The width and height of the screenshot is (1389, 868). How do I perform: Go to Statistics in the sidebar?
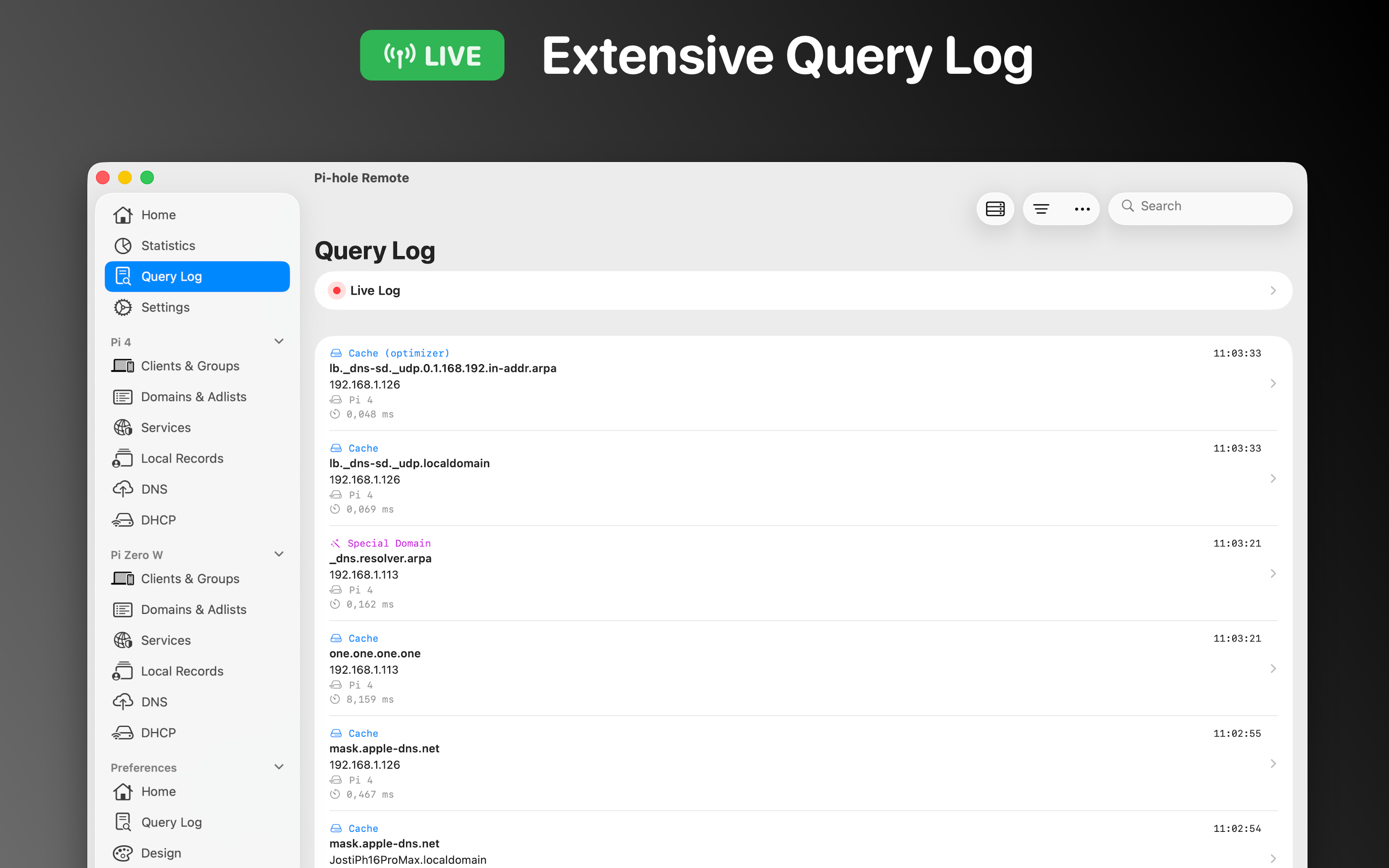(x=168, y=246)
